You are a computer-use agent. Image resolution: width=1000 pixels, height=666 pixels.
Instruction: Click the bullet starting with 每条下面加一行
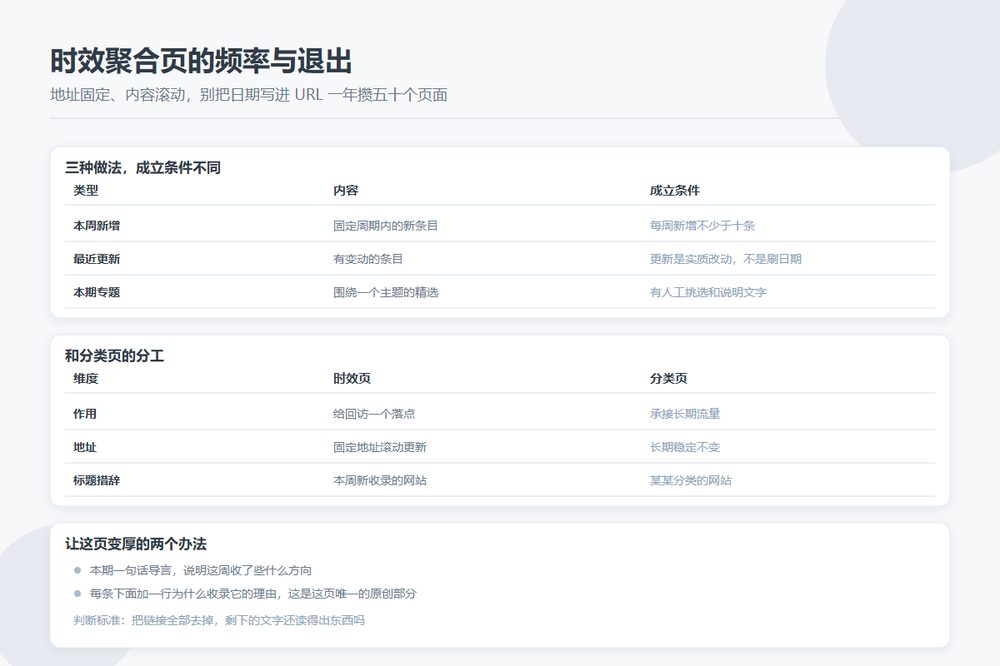(x=253, y=594)
